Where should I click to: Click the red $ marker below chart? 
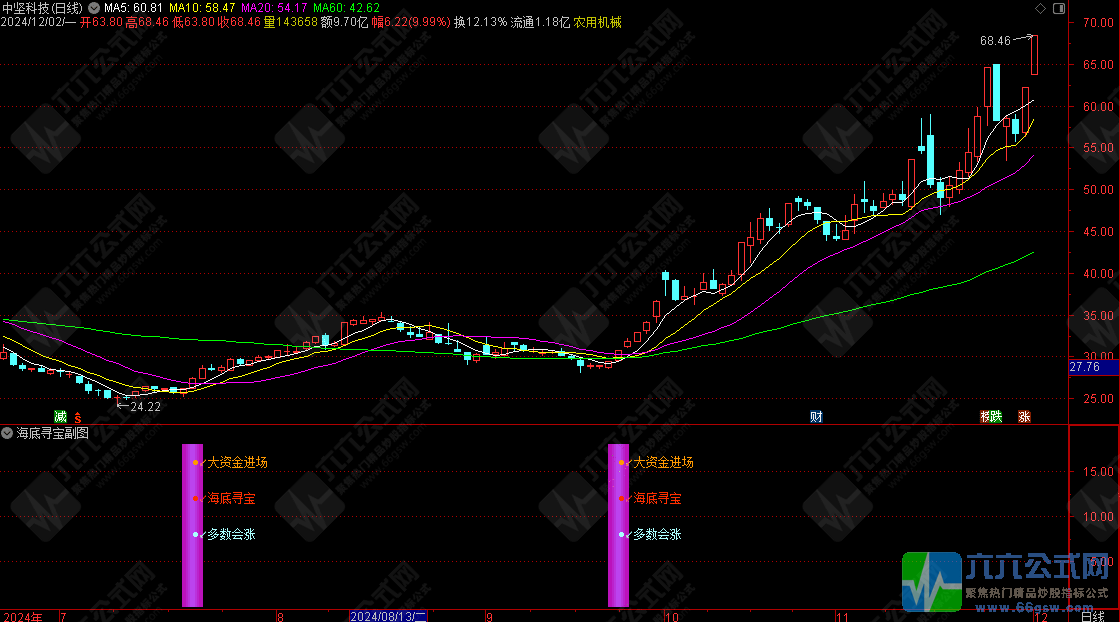point(77,416)
